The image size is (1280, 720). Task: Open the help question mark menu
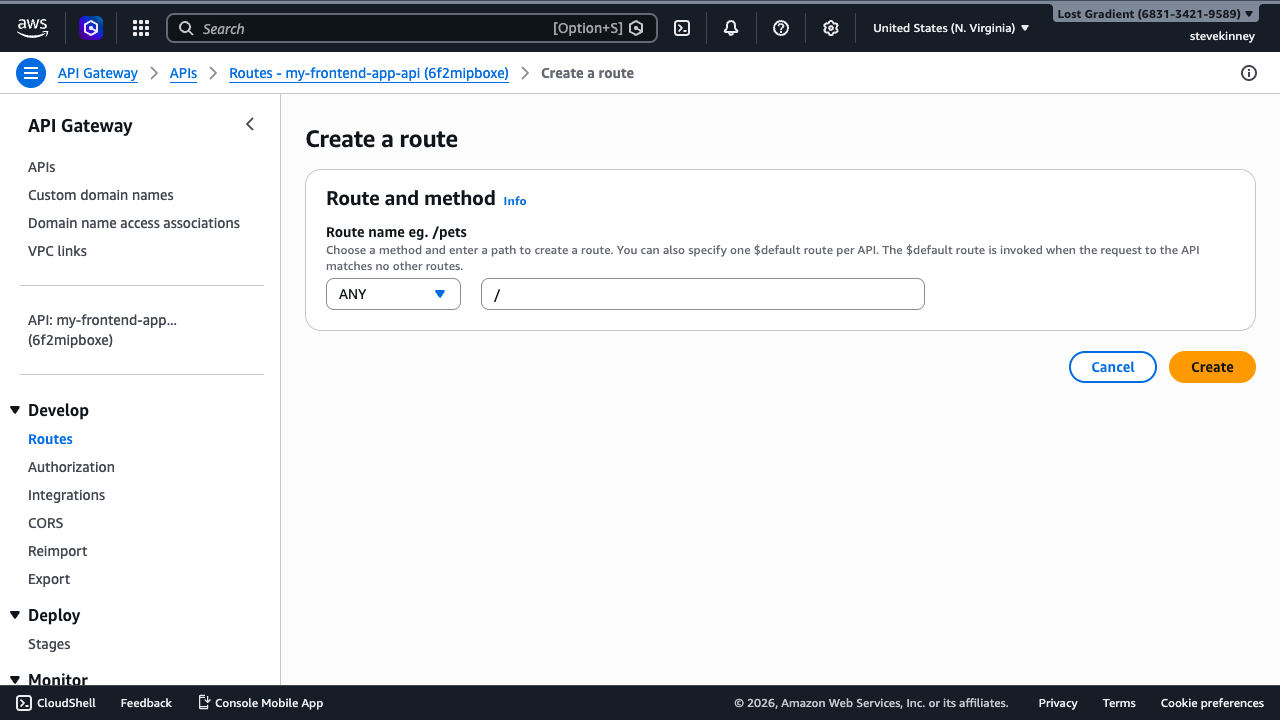[781, 28]
